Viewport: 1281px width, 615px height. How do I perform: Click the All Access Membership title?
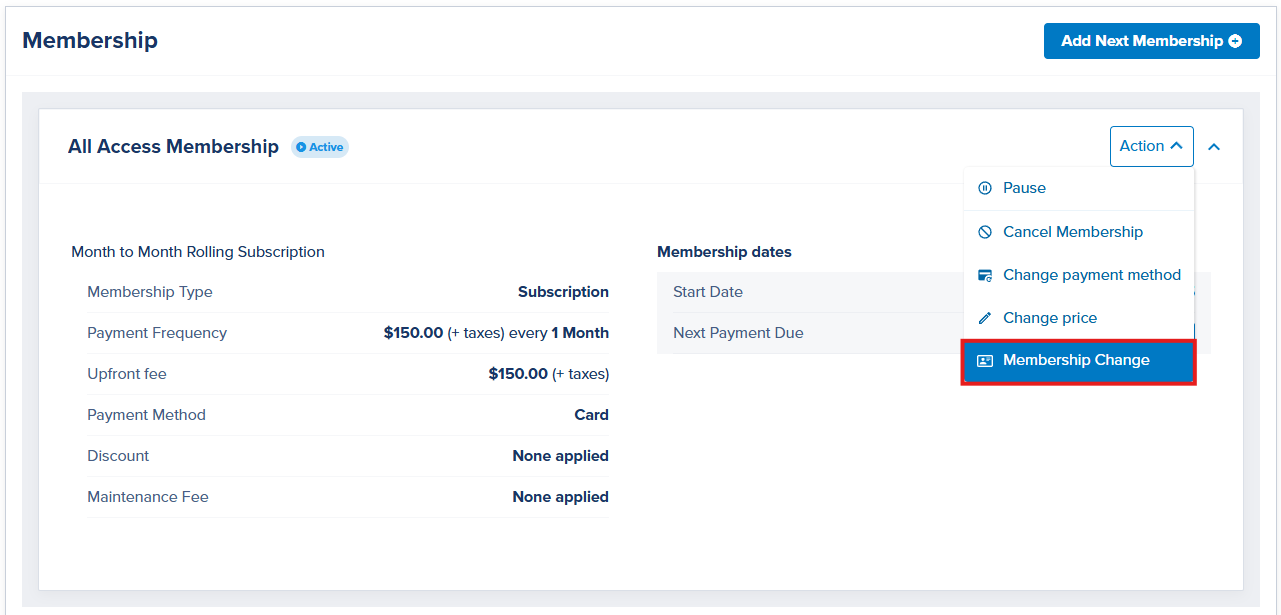(173, 147)
